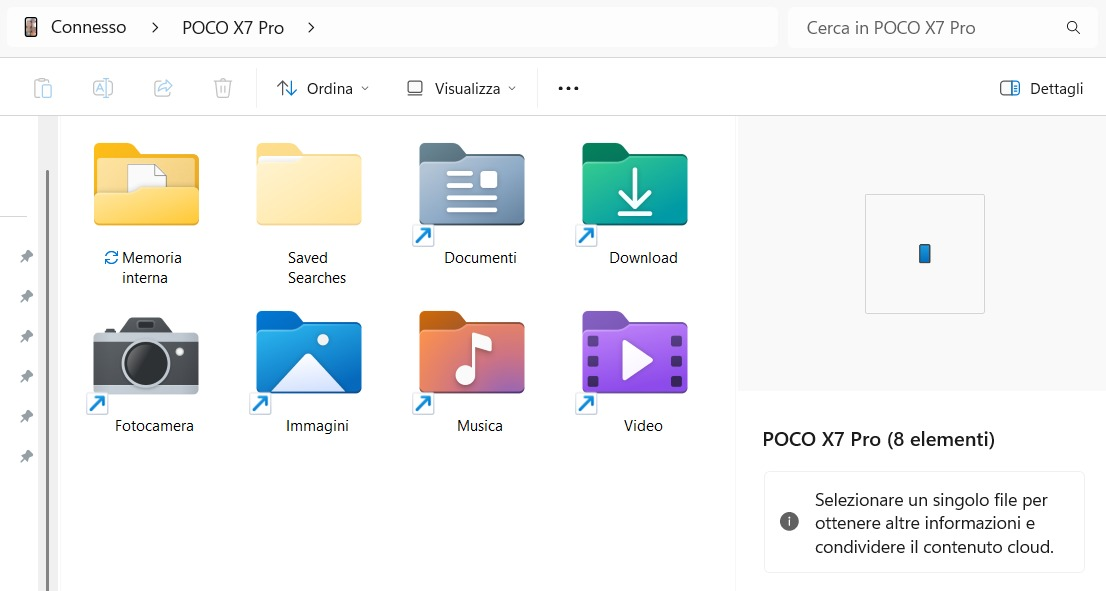Click the search magnifier icon

(x=1073, y=28)
